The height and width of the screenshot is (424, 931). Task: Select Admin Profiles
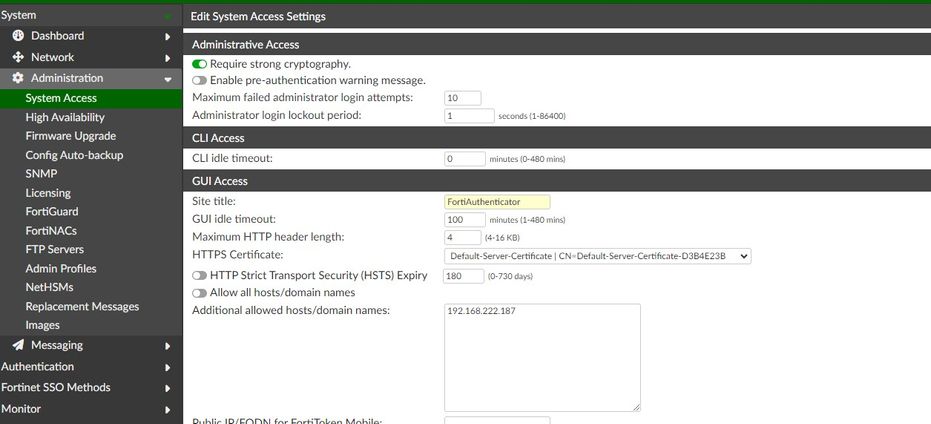[x=61, y=268]
